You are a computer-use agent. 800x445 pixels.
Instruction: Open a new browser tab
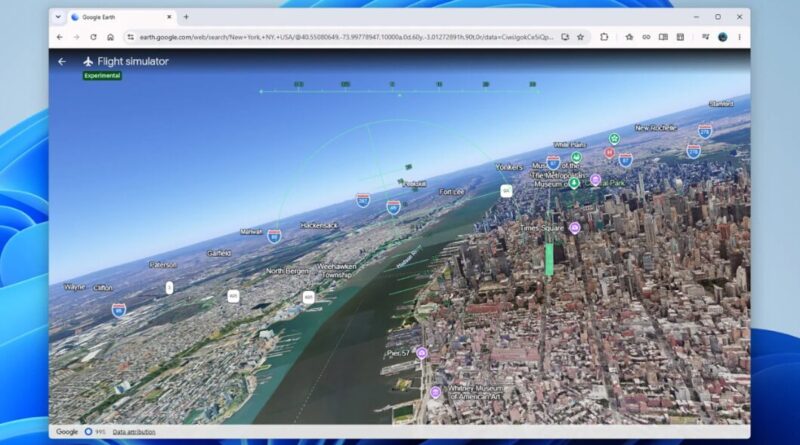tap(186, 17)
